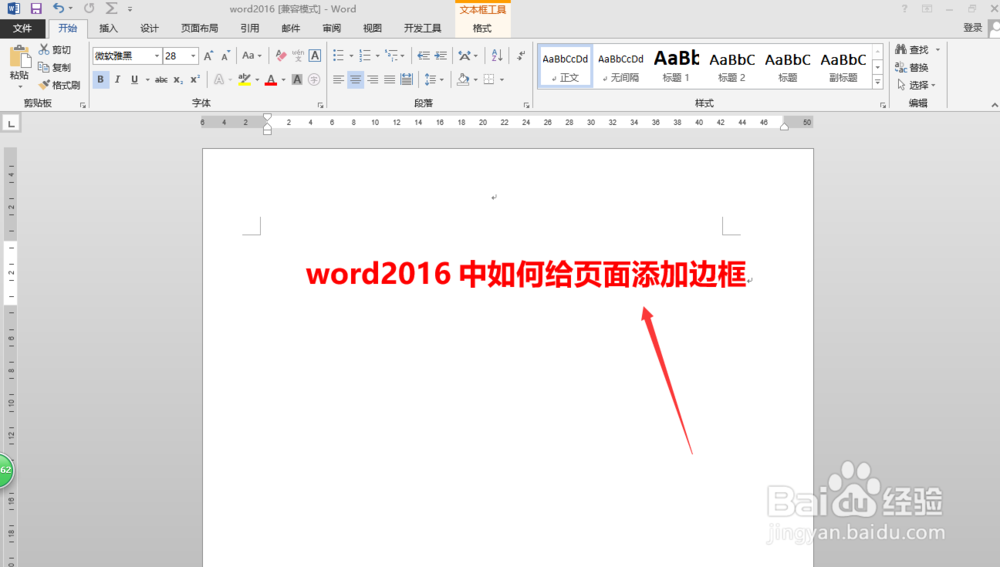Open the Select 选择 dropdown
The height and width of the screenshot is (567, 1000).
(x=916, y=85)
